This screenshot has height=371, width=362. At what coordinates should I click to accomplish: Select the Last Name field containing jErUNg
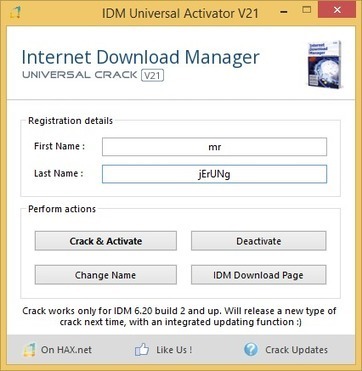click(214, 174)
